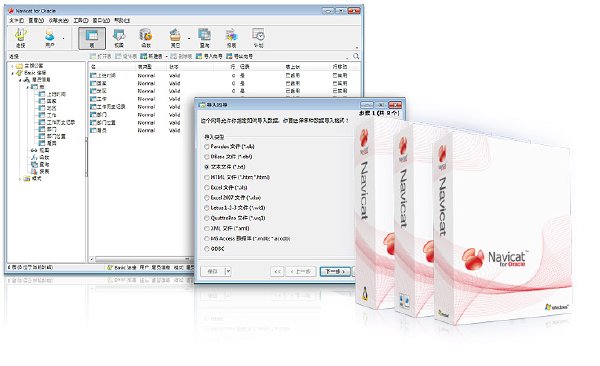Select the yellow folder node at tree top
Screen dimensions: 600x366
[29, 65]
